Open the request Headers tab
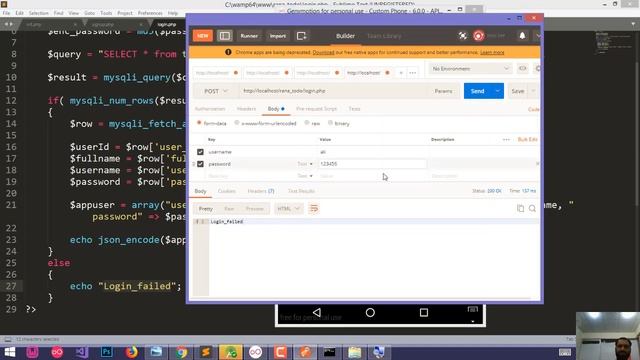The height and width of the screenshot is (360, 640). click(246, 109)
